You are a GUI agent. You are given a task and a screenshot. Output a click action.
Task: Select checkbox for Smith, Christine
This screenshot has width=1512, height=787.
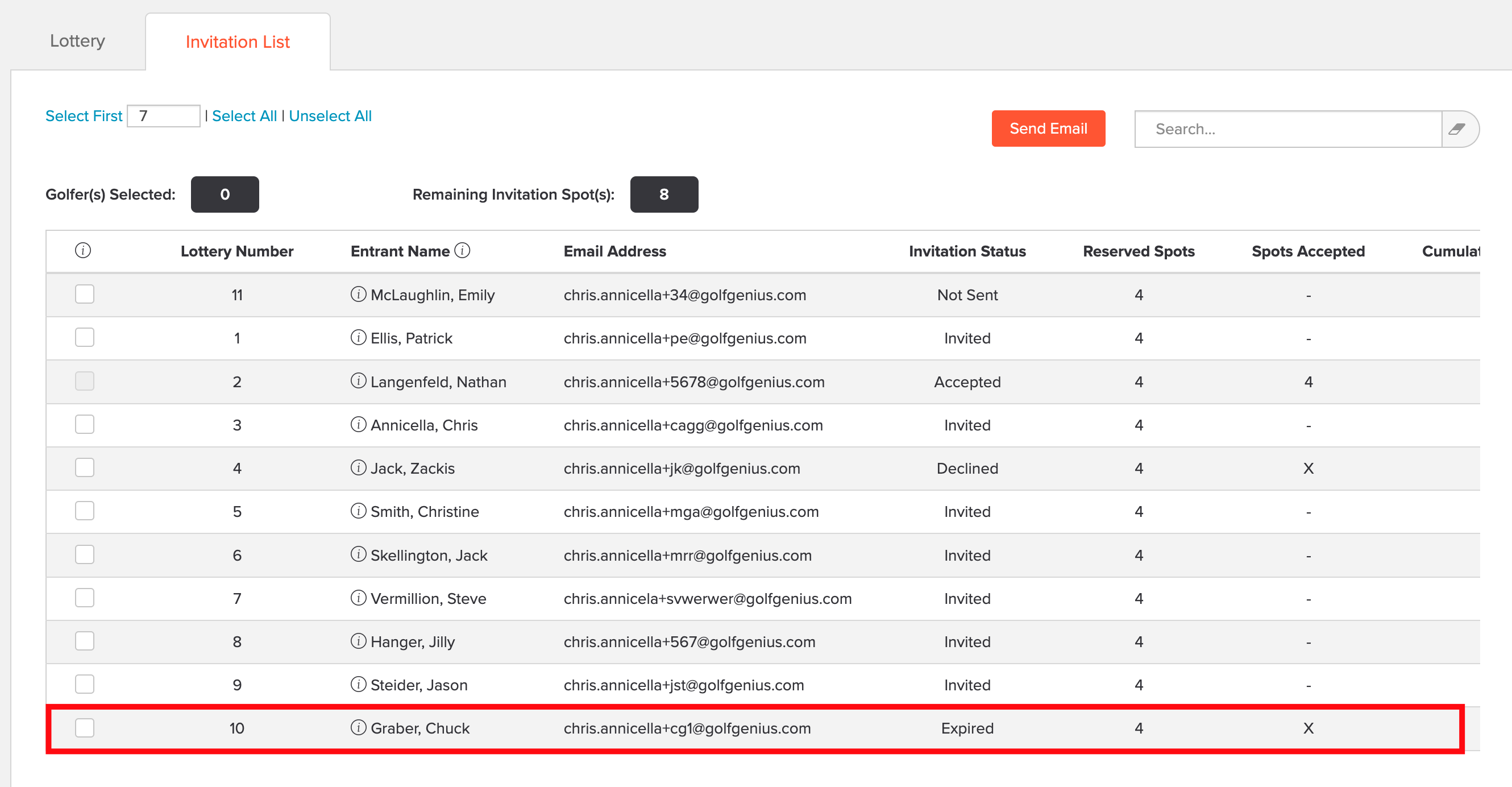pos(85,511)
